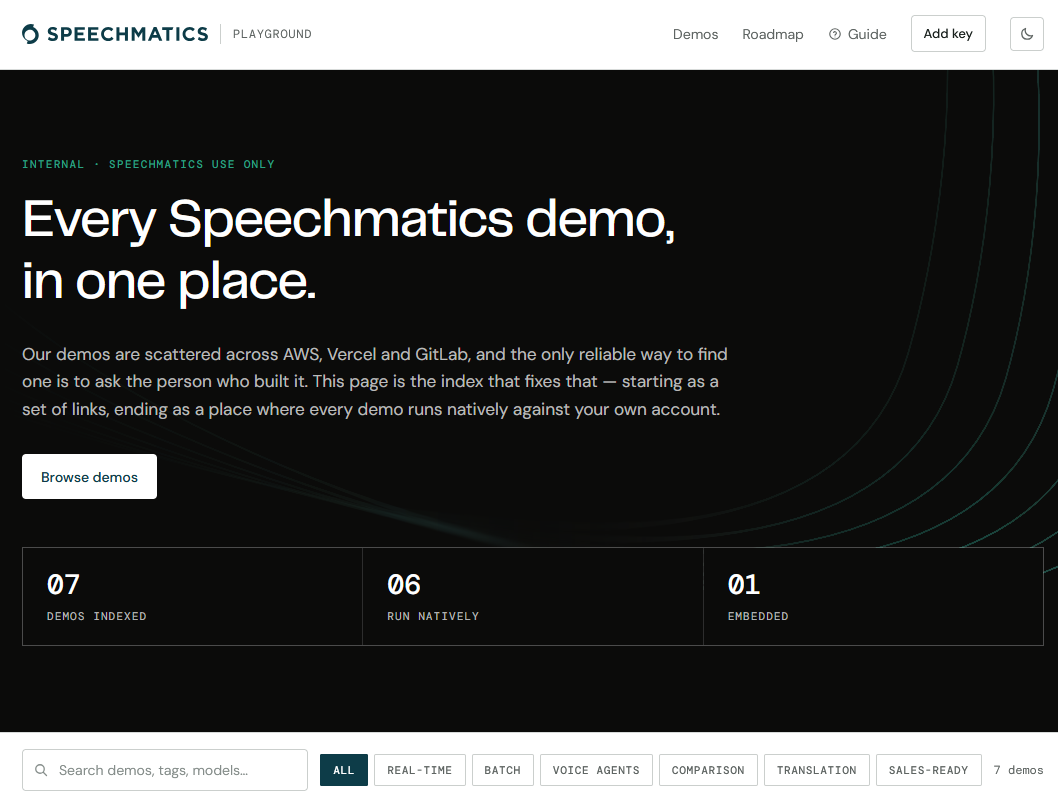This screenshot has width=1058, height=802.
Task: Click the 01 Embedded stat
Action: (873, 596)
